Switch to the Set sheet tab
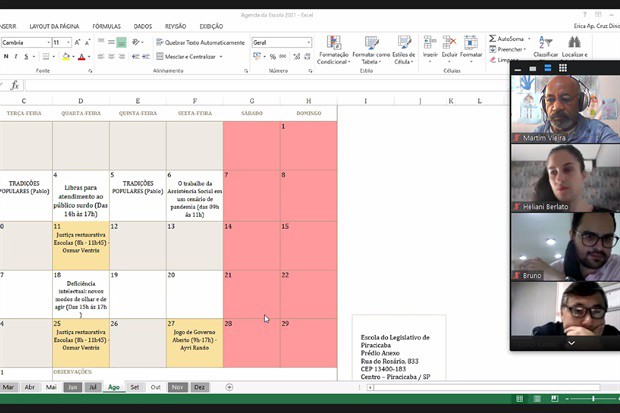Image resolution: width=620 pixels, height=413 pixels. pyautogui.click(x=135, y=387)
